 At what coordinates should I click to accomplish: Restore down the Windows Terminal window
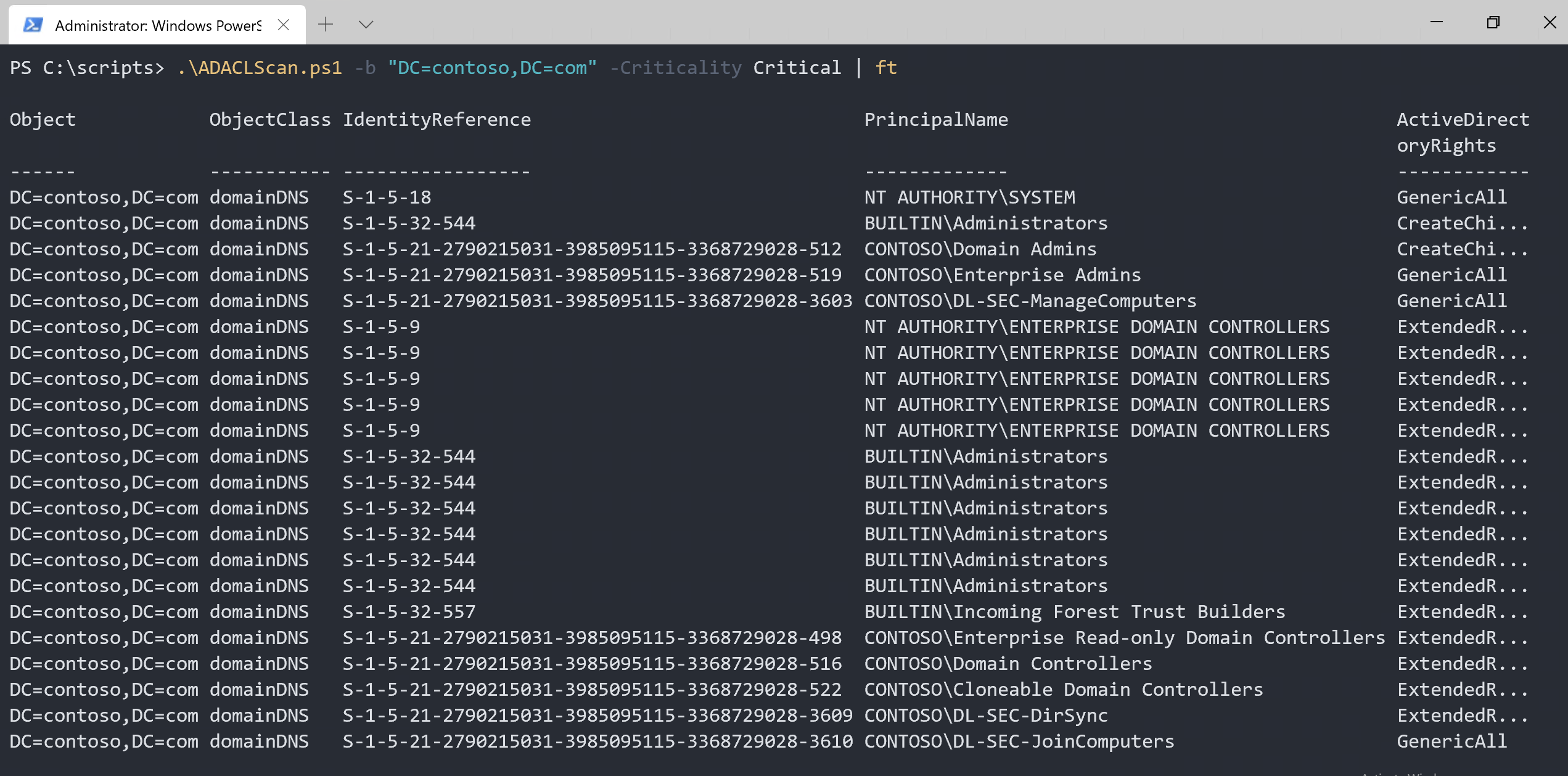1493,22
